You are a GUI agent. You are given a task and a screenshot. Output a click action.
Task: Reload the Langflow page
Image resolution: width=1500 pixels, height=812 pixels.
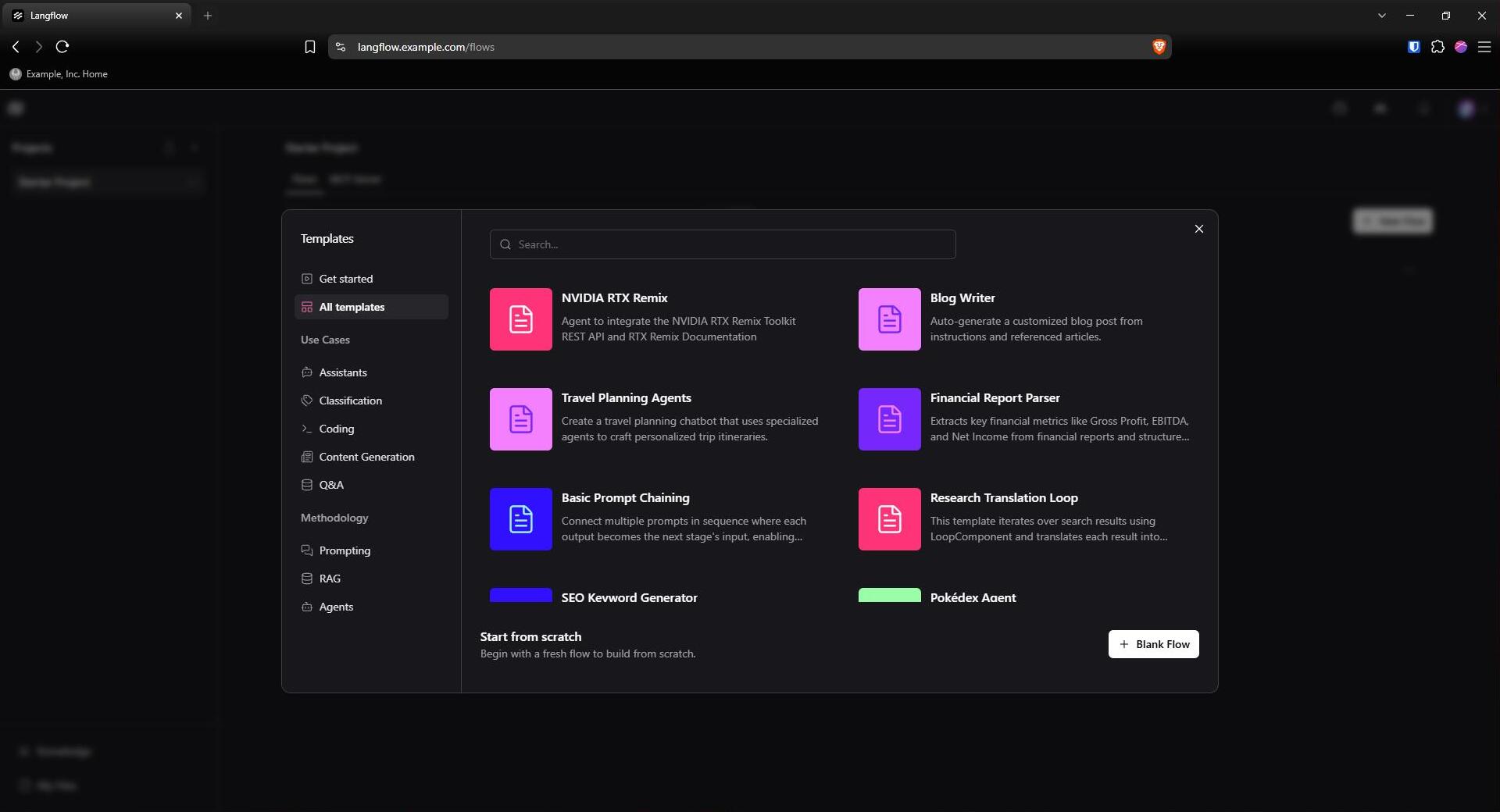point(62,47)
